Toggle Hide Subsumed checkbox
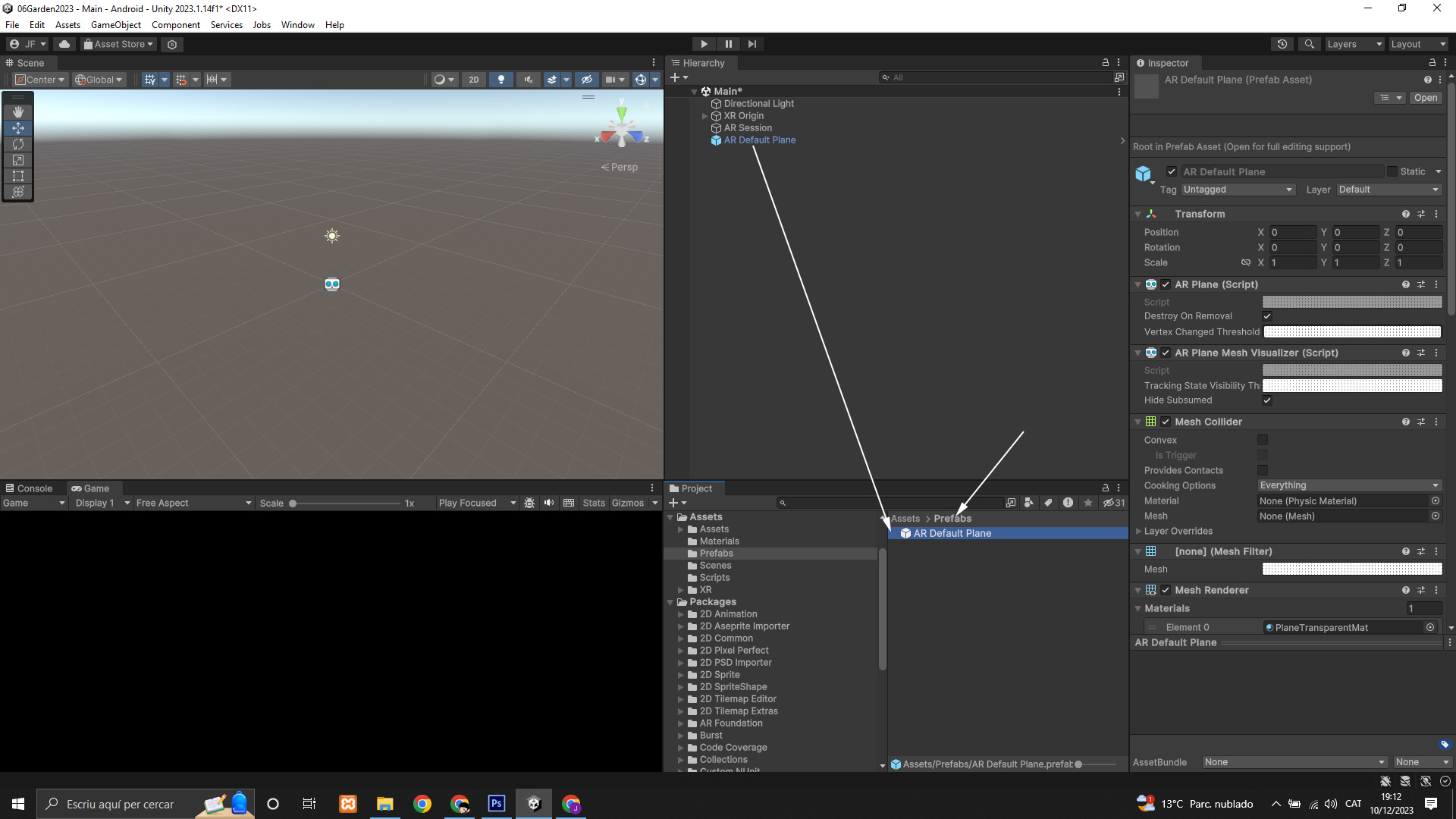Image resolution: width=1456 pixels, height=819 pixels. point(1266,400)
